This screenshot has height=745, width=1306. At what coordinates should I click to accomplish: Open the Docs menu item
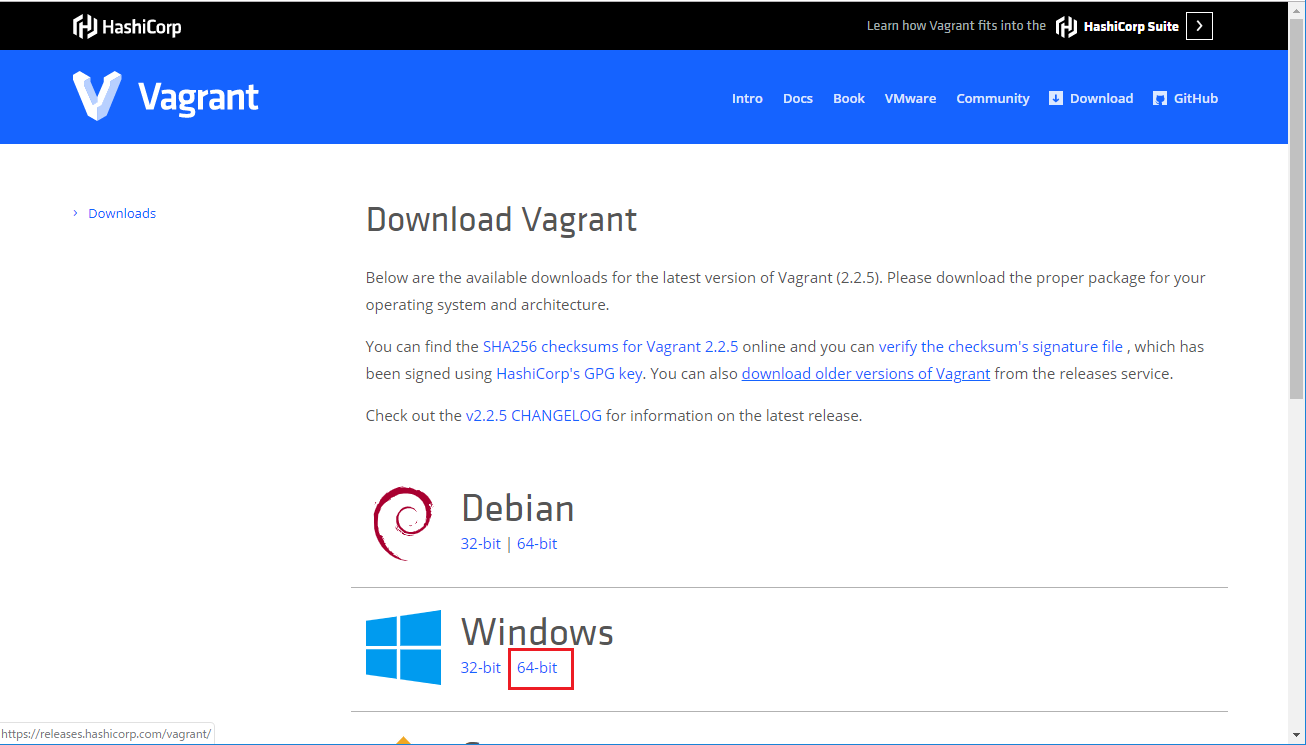point(798,98)
